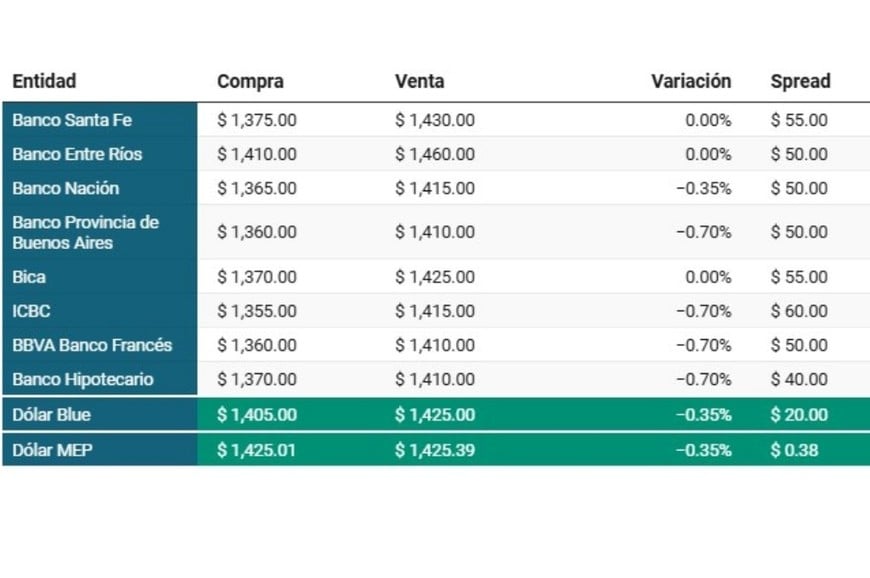Select the Banco Santa Fe row label

72,120
